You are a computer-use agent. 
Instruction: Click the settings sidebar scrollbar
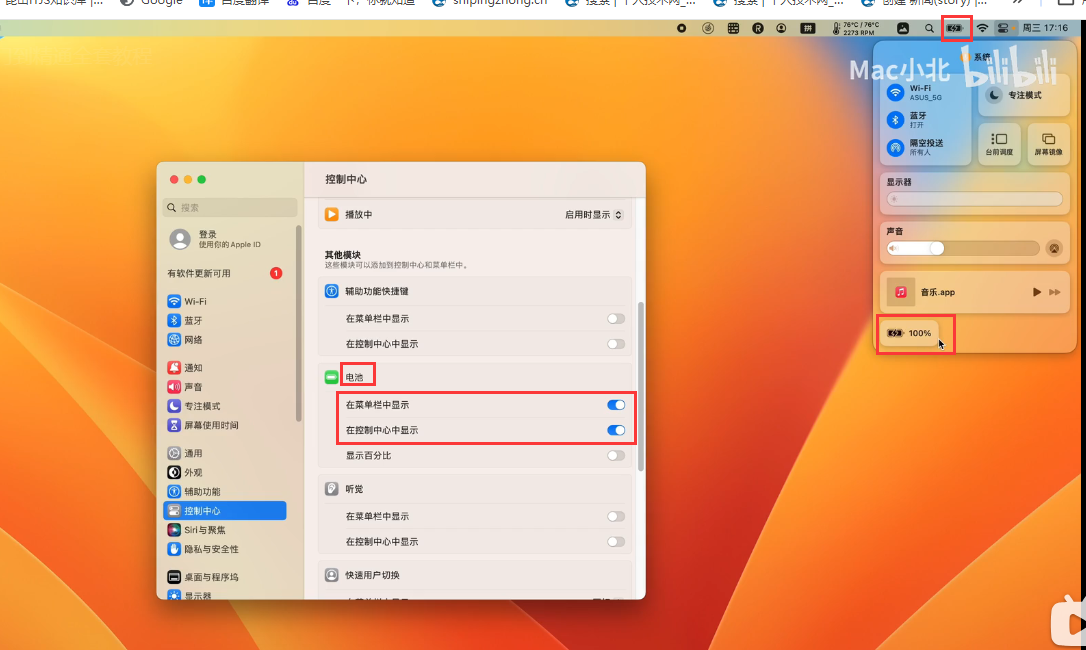299,323
